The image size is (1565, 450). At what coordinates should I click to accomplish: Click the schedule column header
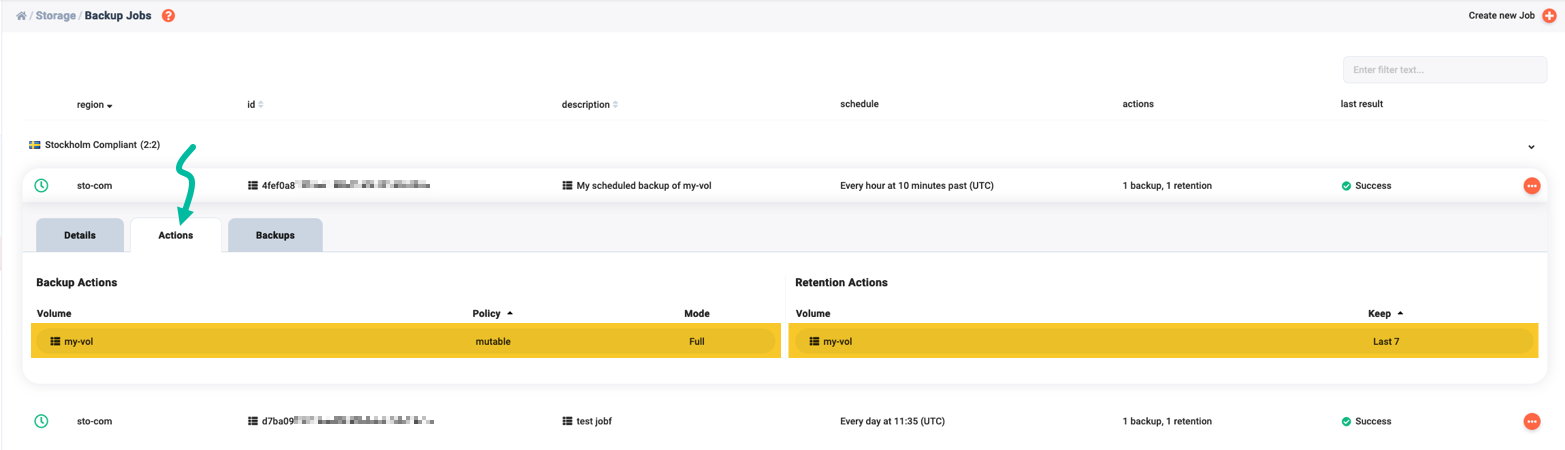tap(859, 104)
